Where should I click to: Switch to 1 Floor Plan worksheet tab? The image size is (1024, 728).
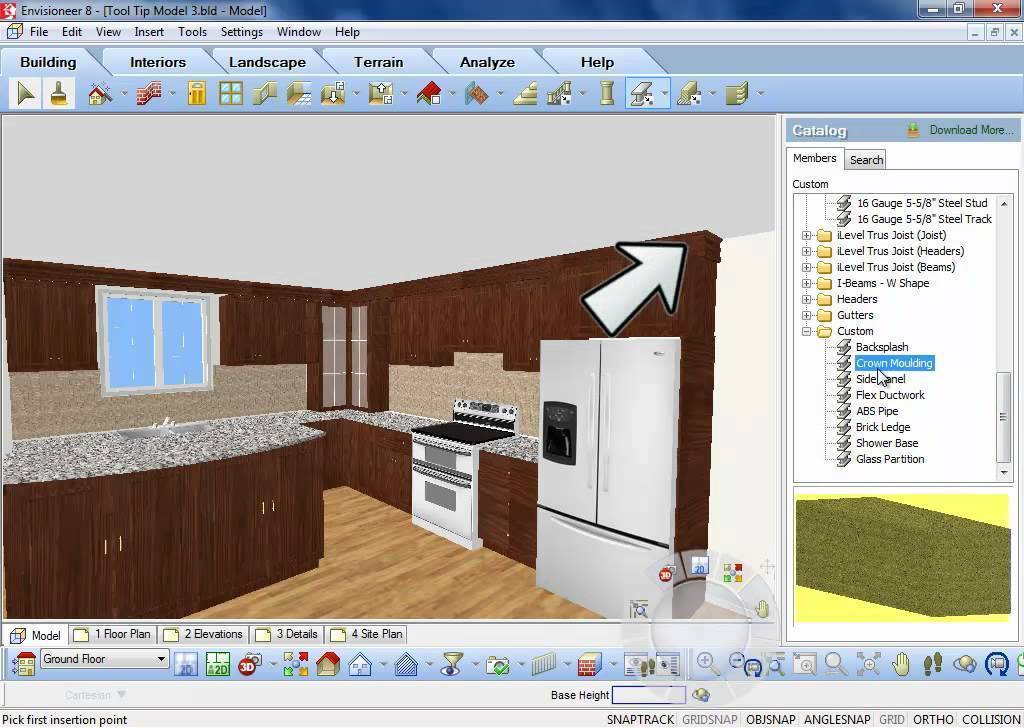114,634
